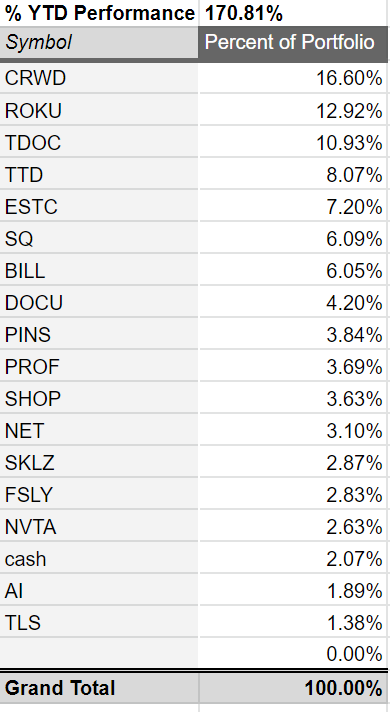Select the PINS symbol cell
This screenshot has width=390, height=712.
(x=99, y=335)
